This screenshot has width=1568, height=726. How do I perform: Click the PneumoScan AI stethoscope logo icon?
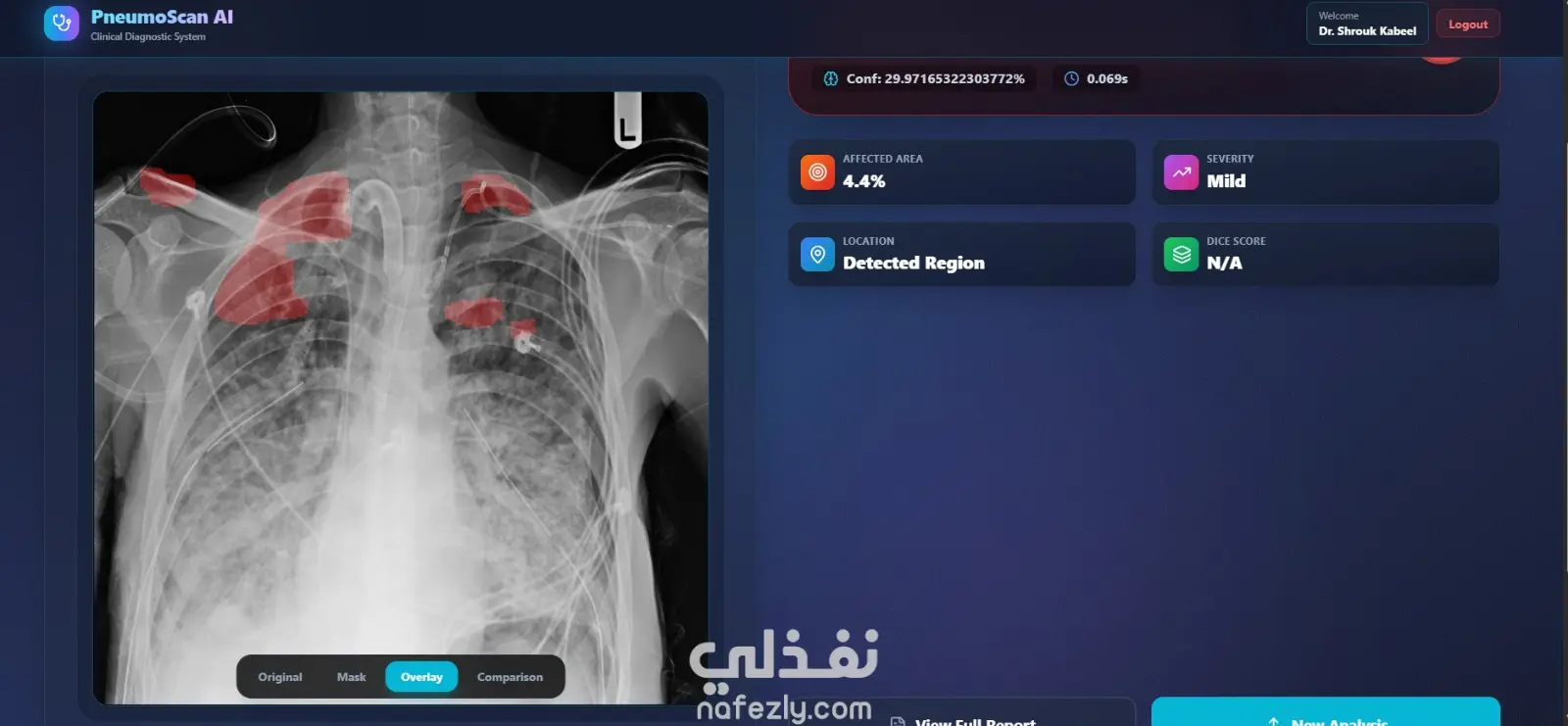[62, 24]
